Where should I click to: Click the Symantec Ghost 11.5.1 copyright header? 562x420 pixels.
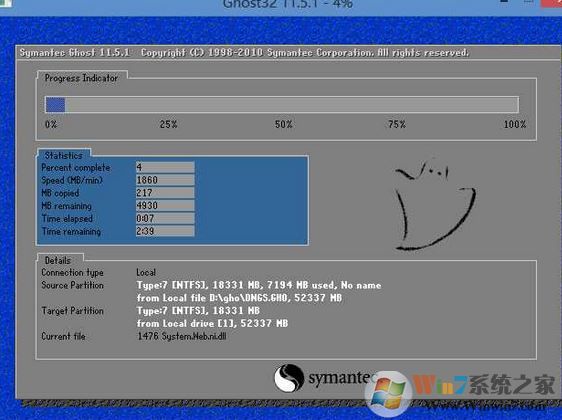click(x=244, y=53)
